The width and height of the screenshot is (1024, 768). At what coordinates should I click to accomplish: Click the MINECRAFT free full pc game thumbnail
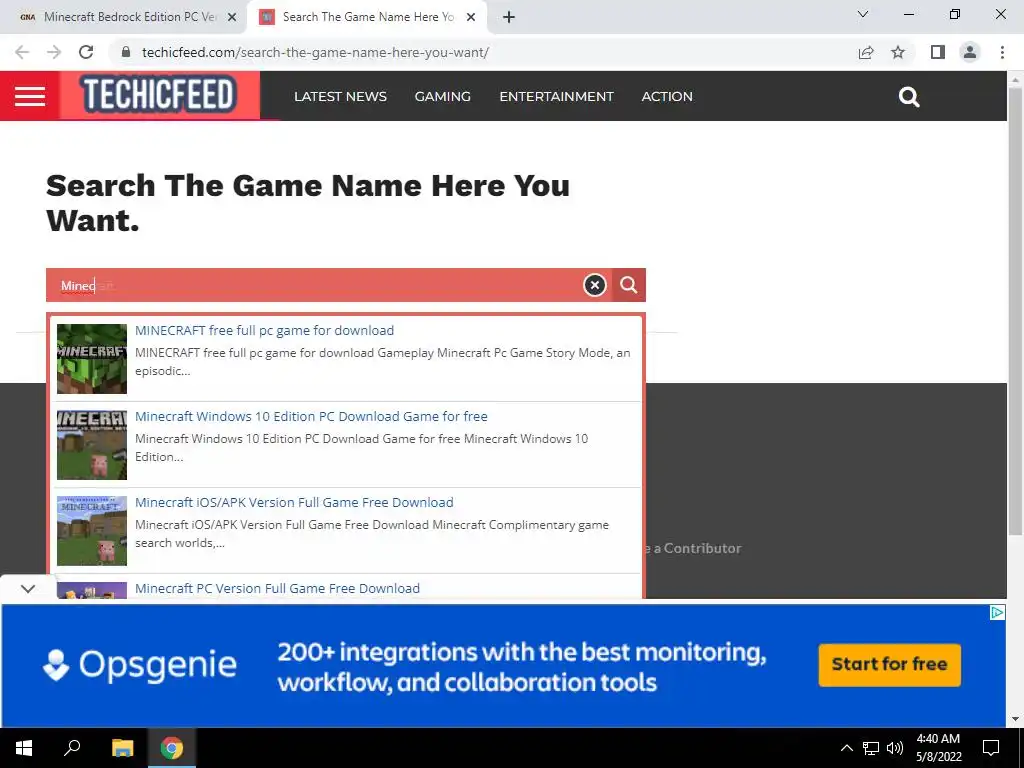(x=91, y=359)
